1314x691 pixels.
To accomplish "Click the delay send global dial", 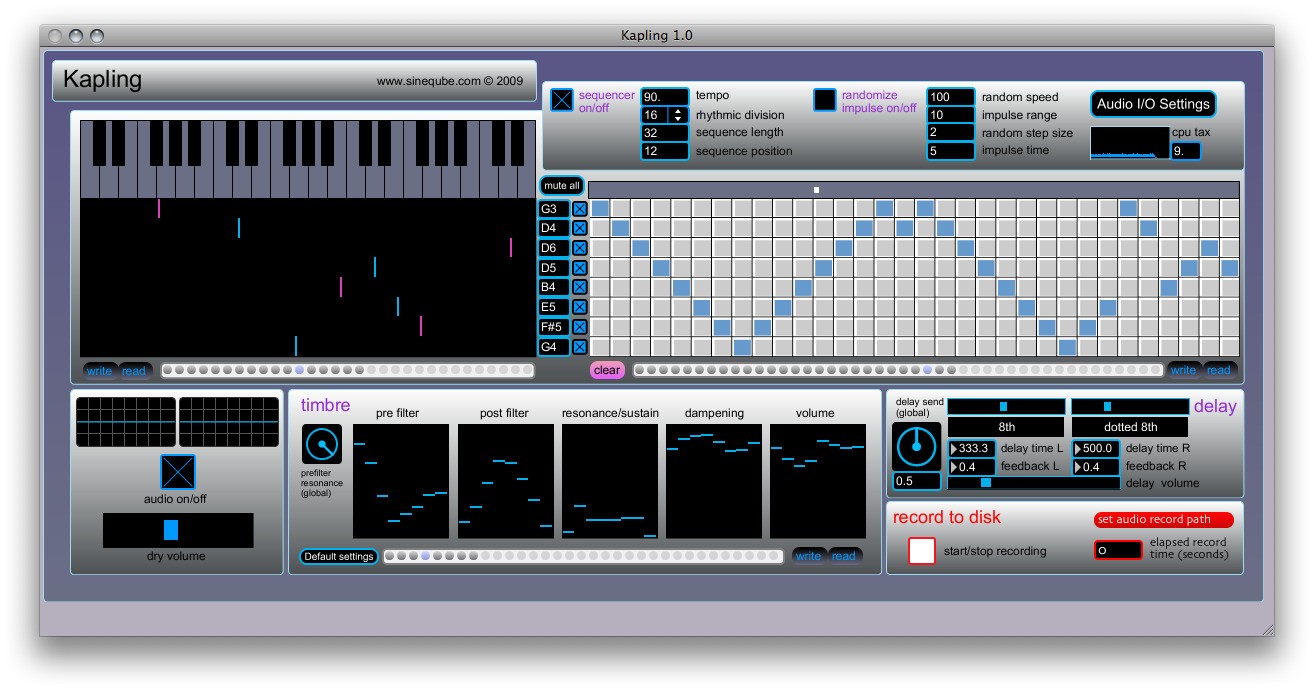I will pos(917,446).
